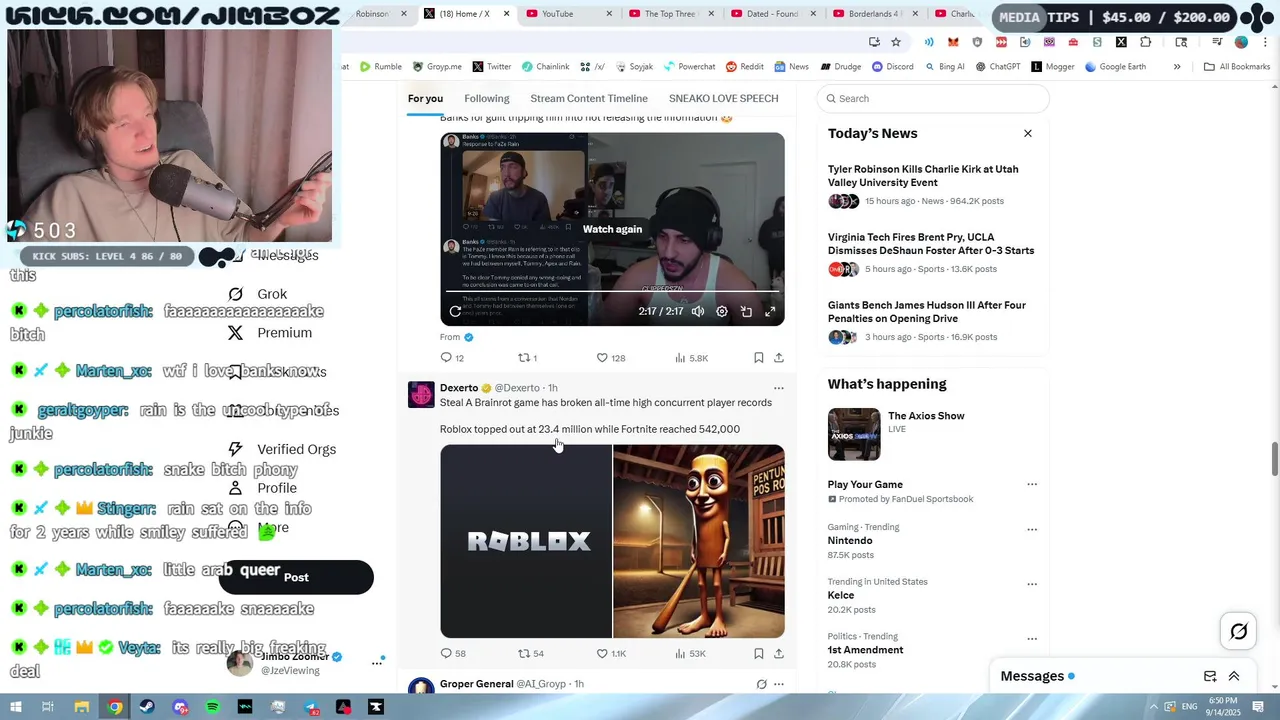Image resolution: width=1280 pixels, height=720 pixels.
Task: Open more options for Nintendo trend
Action: click(x=1032, y=529)
